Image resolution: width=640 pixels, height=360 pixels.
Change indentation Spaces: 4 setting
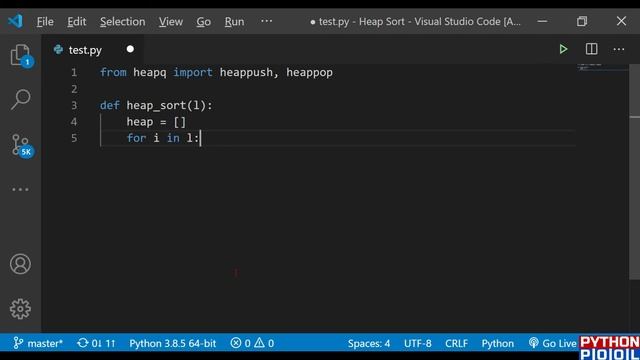coord(369,343)
